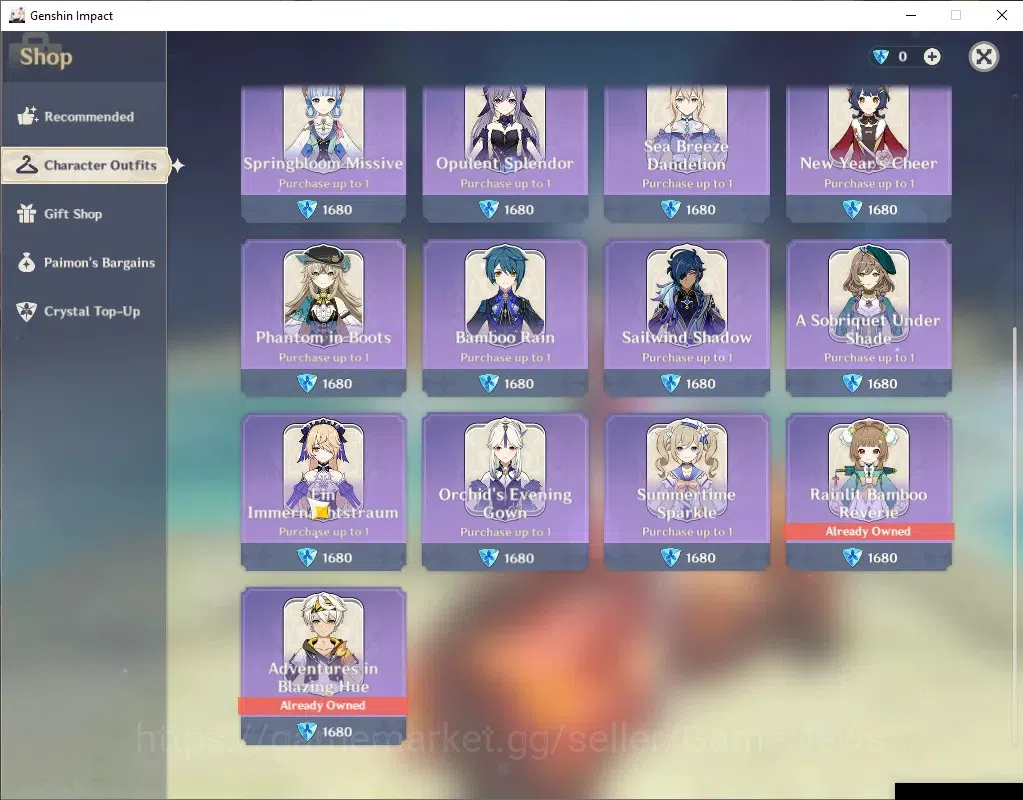The image size is (1023, 800).
Task: Click Already Owned banner on Rainlit Bamboo Reverie
Action: click(868, 531)
